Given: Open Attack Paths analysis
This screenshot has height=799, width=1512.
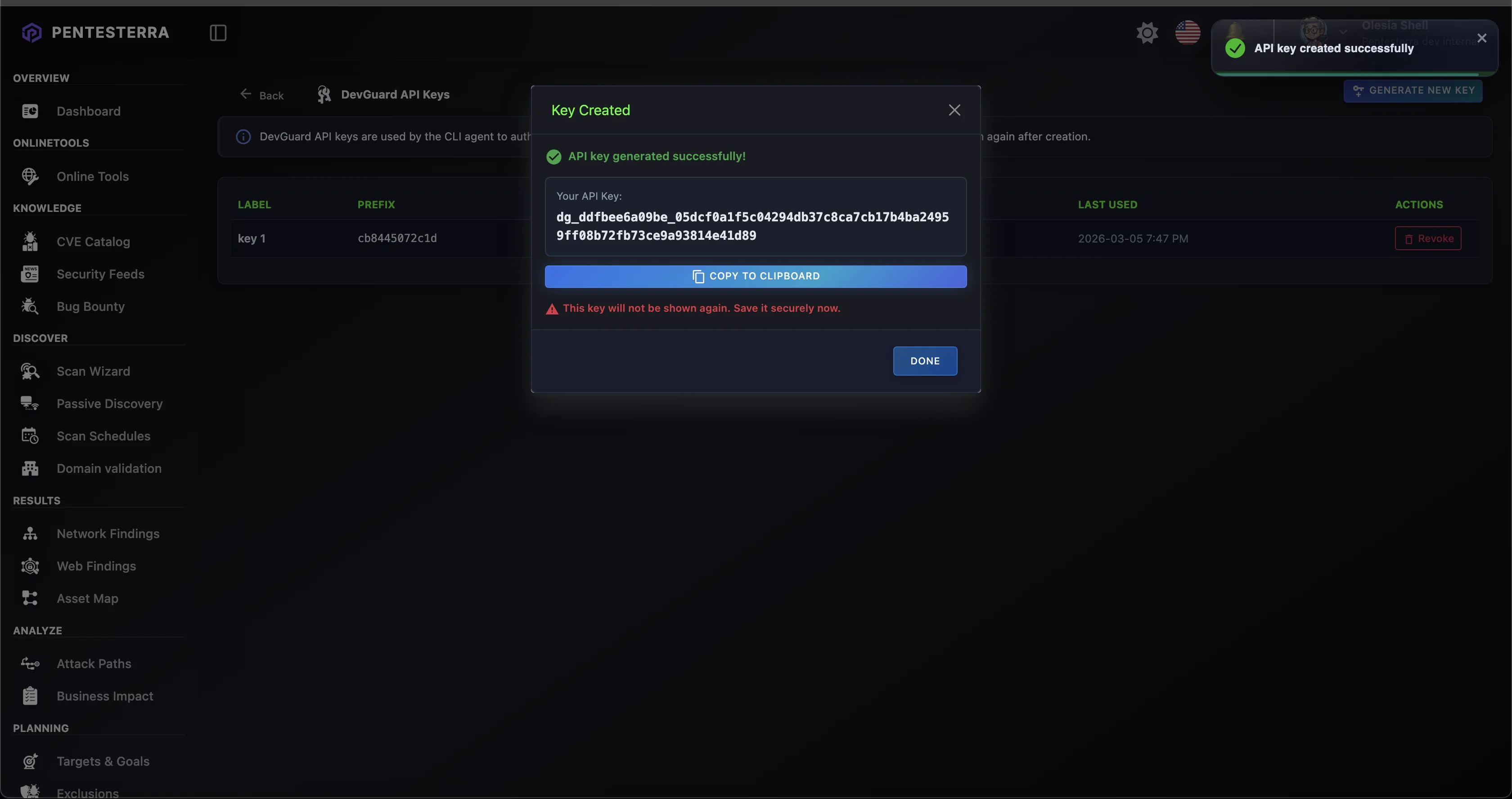Looking at the screenshot, I should 94,664.
